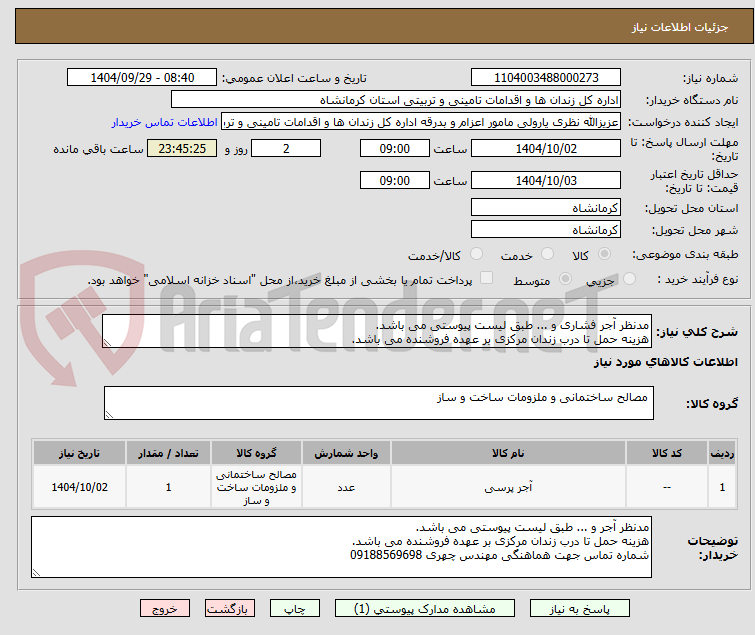Click the ردیف column header

(722, 453)
